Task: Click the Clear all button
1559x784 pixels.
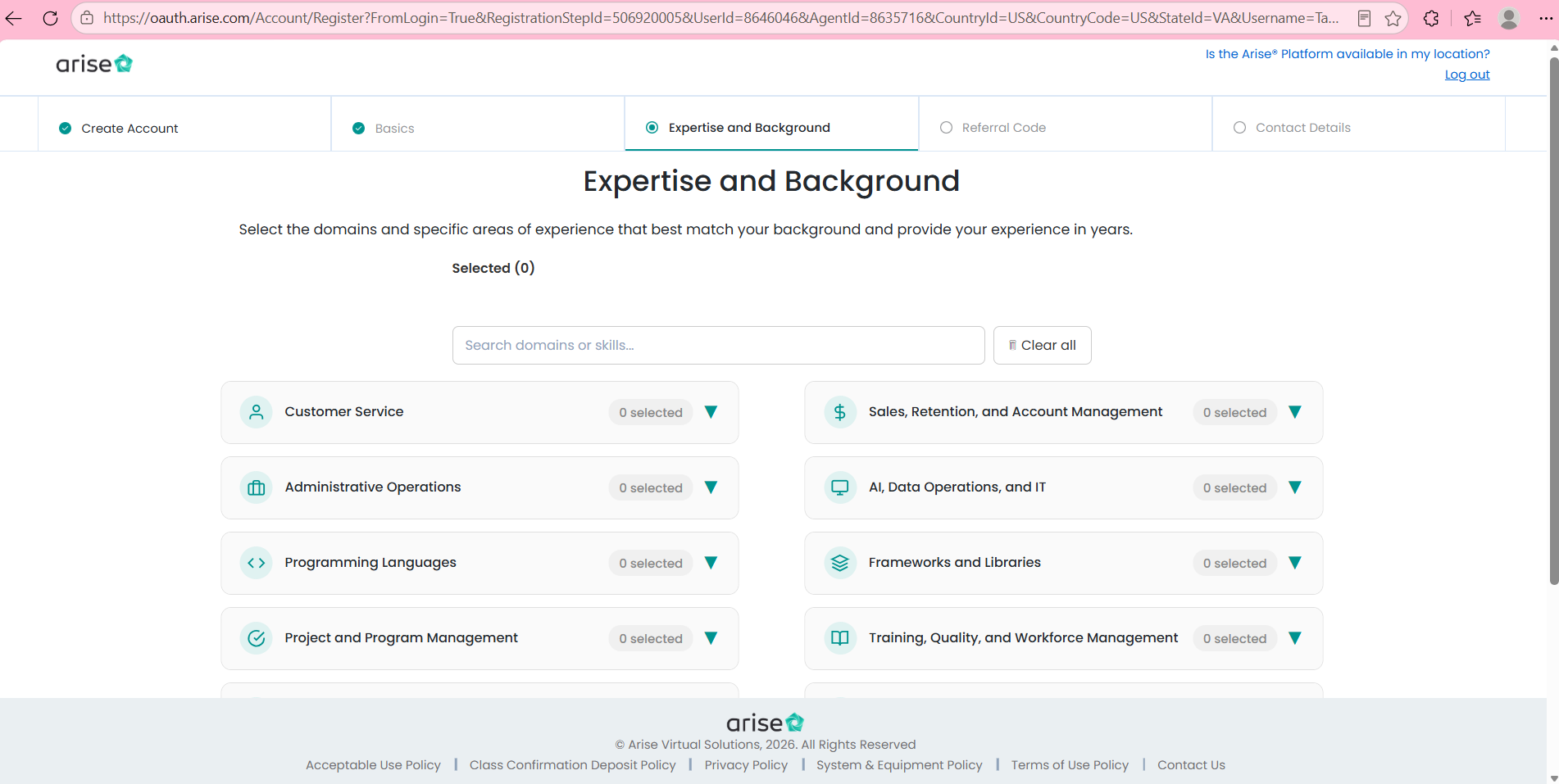Action: (x=1043, y=345)
